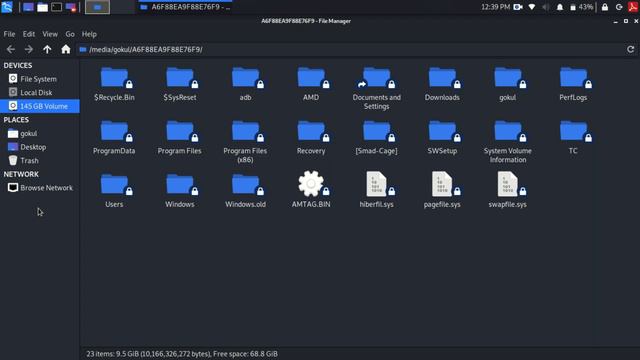Open the $SysReset folder
Viewport: 640px width, 360px height.
[x=180, y=84]
